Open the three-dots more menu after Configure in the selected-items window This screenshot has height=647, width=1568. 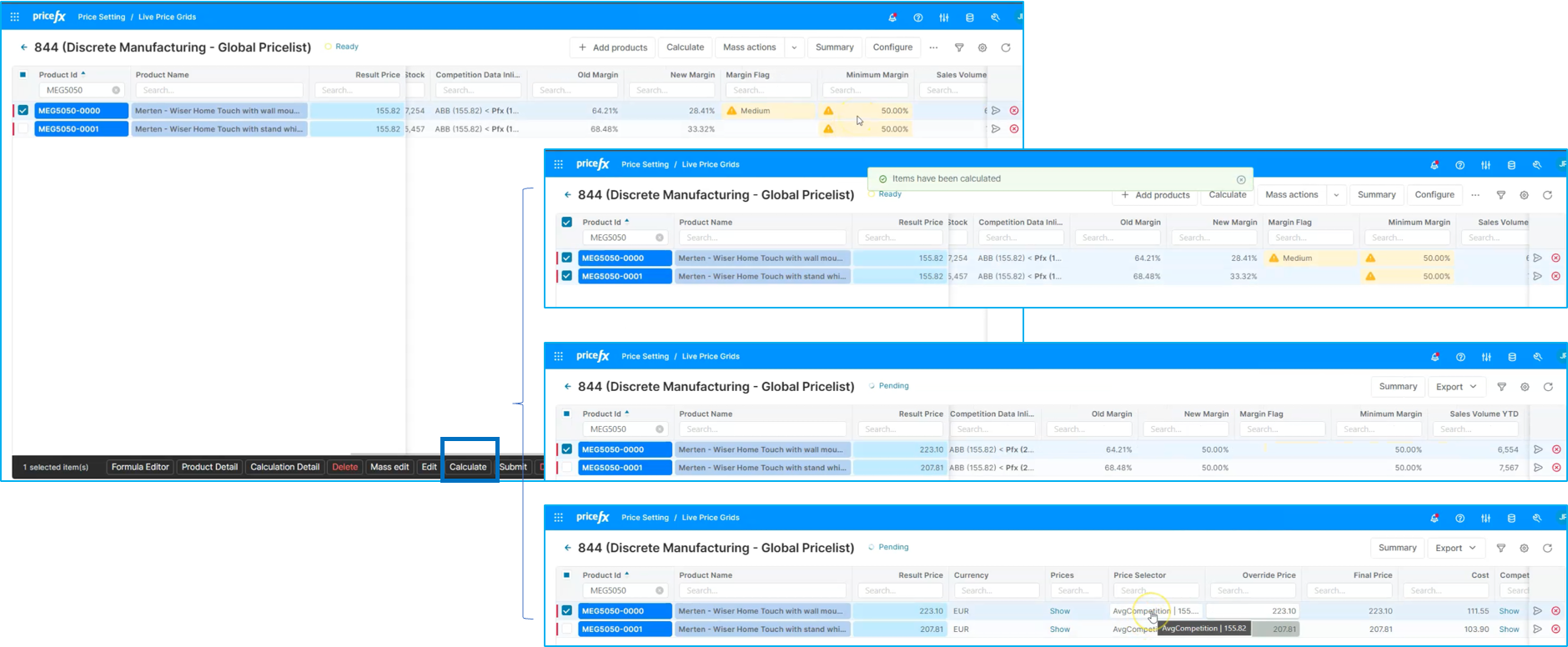934,48
